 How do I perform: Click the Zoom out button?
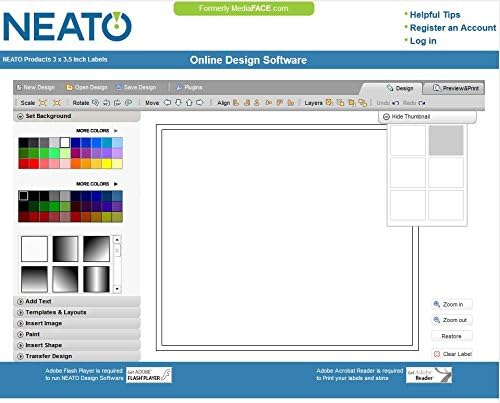[452, 320]
